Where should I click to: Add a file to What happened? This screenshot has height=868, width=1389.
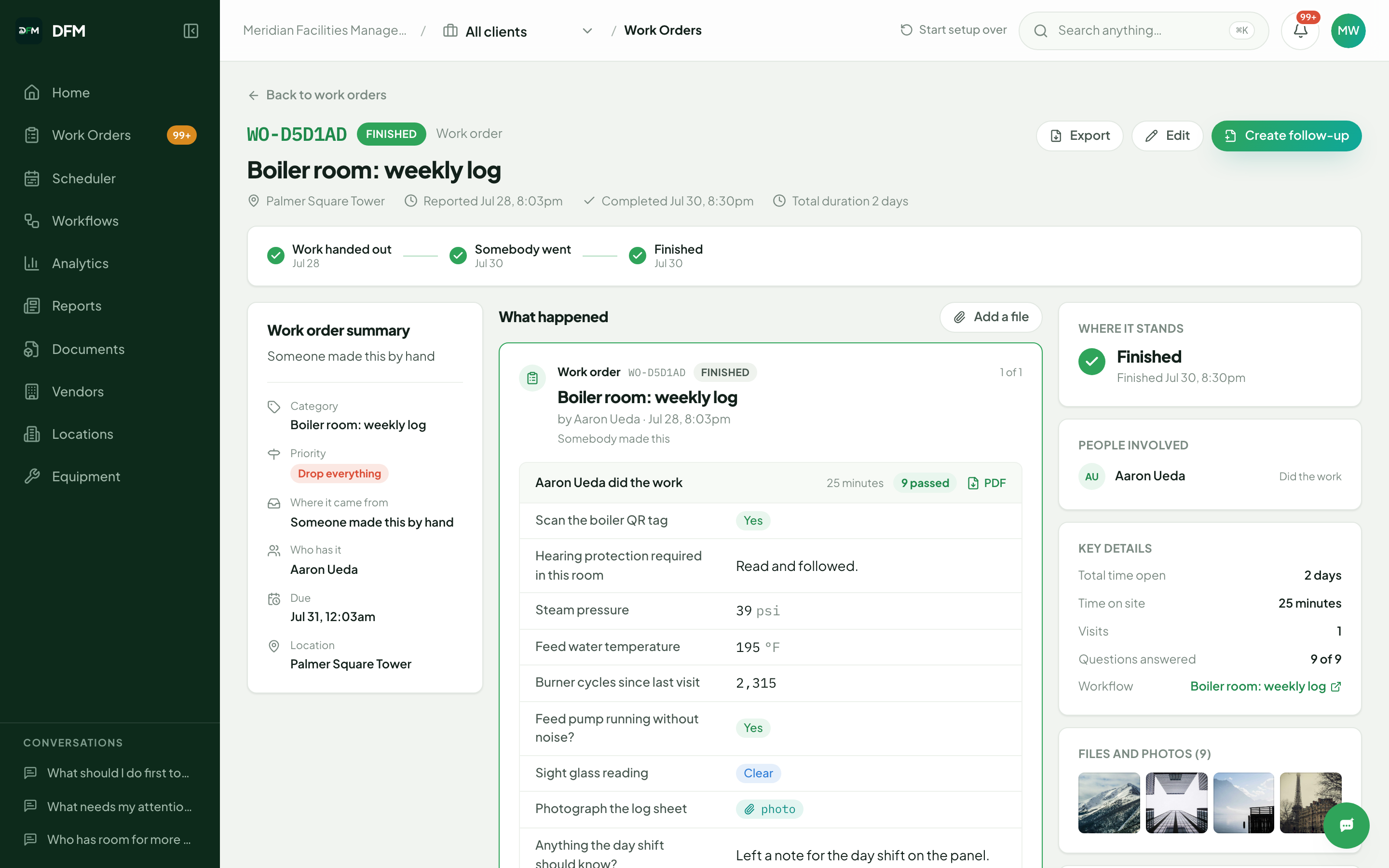(991, 317)
